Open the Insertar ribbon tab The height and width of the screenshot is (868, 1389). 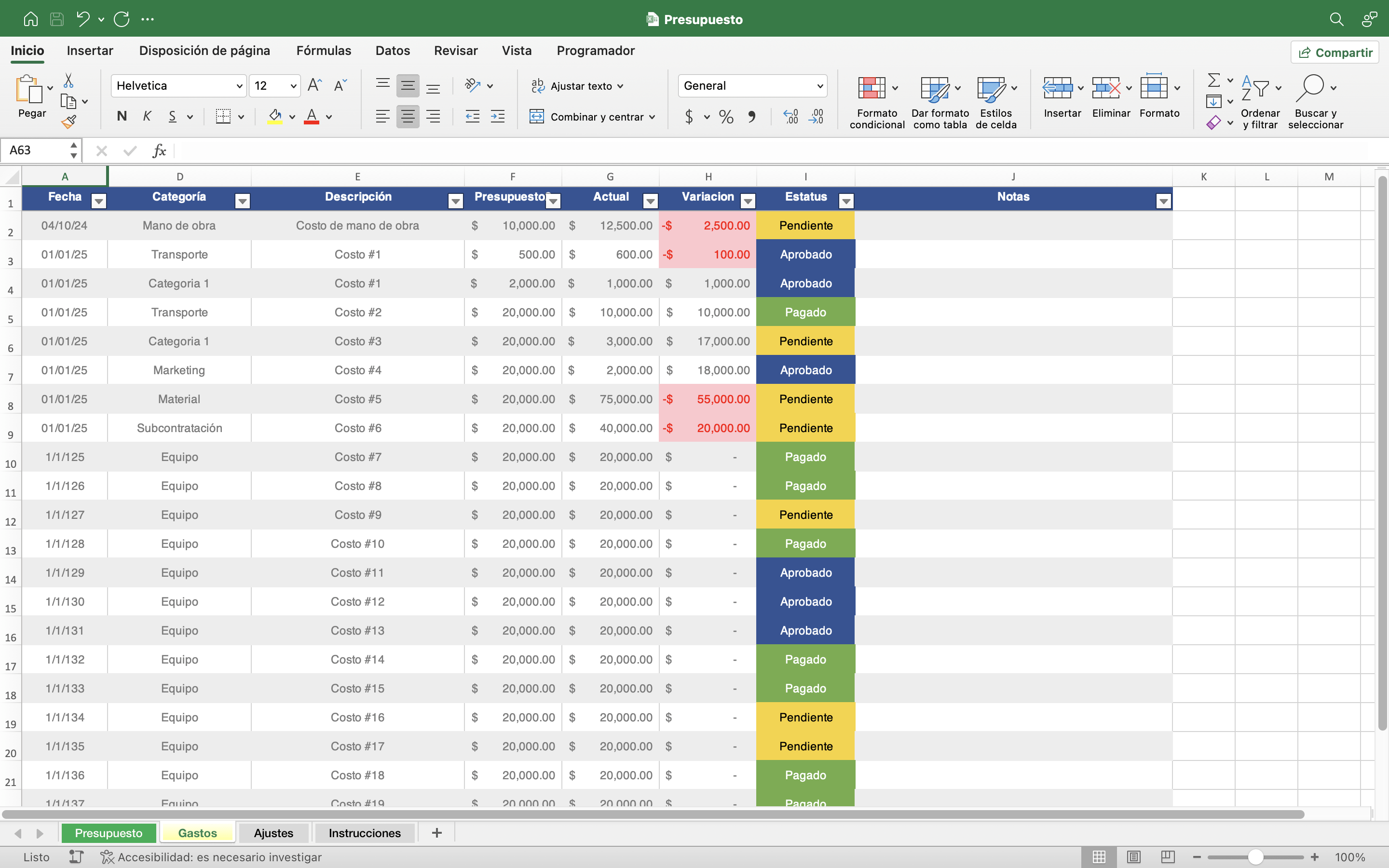tap(90, 51)
